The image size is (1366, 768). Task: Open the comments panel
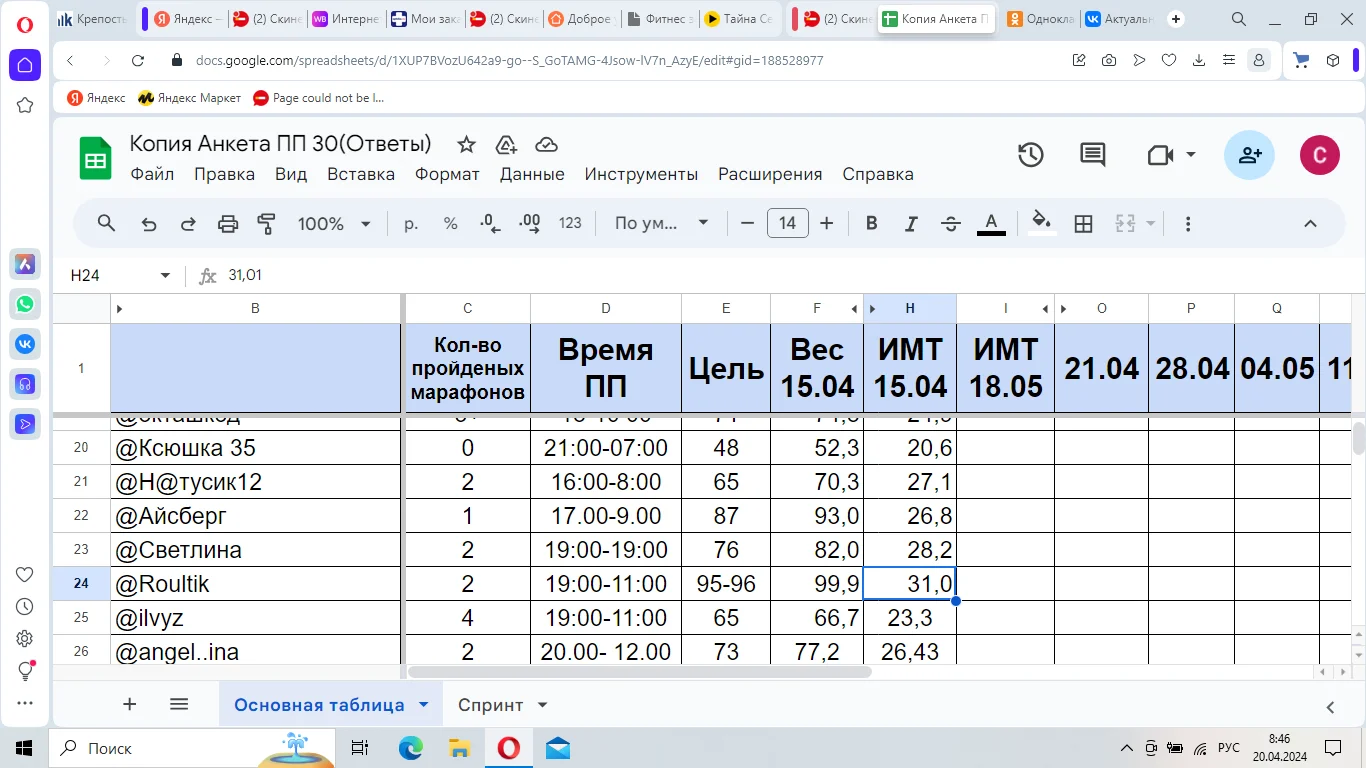[x=1091, y=155]
